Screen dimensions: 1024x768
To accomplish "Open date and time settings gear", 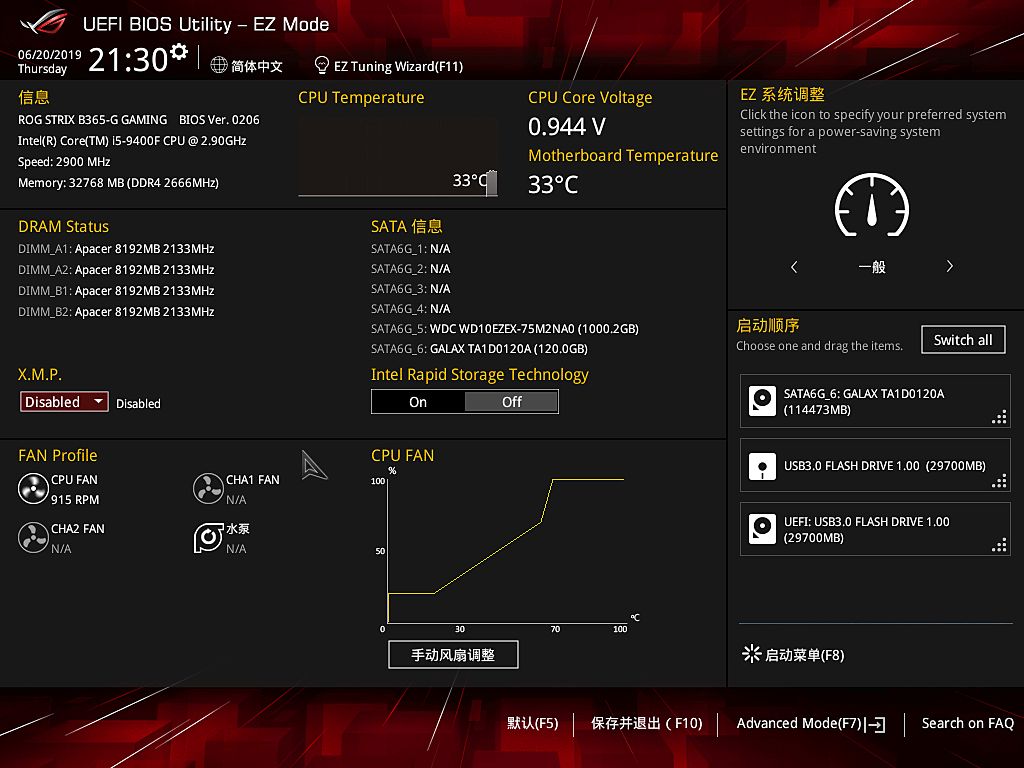I will click(178, 52).
